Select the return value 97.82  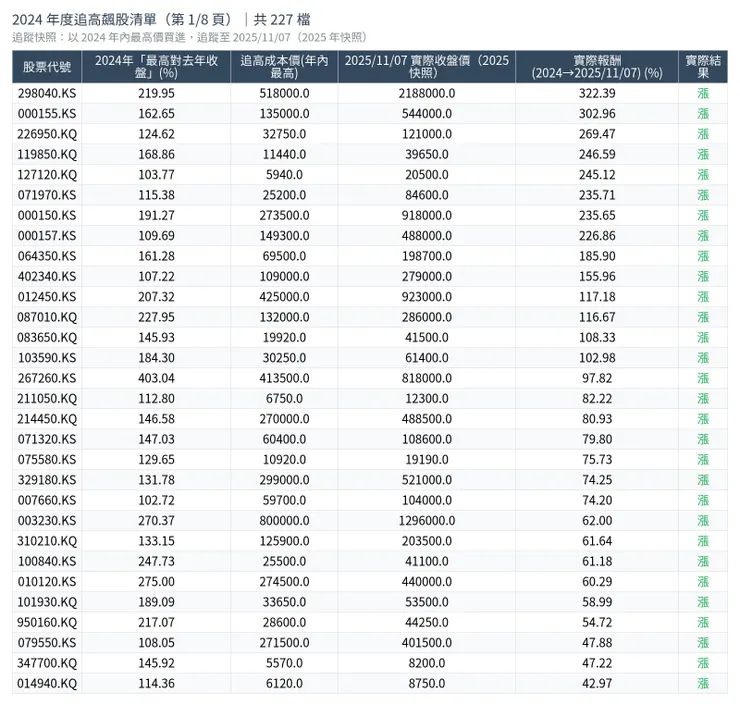597,378
